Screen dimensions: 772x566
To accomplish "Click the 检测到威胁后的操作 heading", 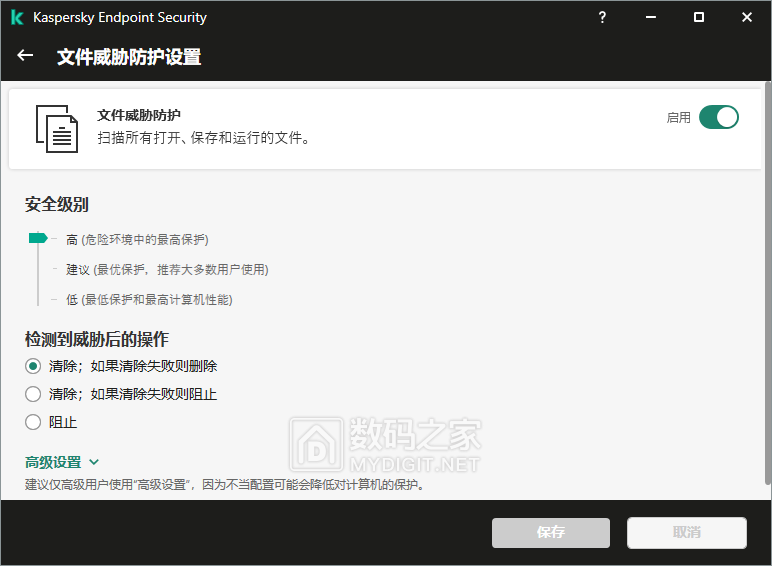I will point(97,339).
